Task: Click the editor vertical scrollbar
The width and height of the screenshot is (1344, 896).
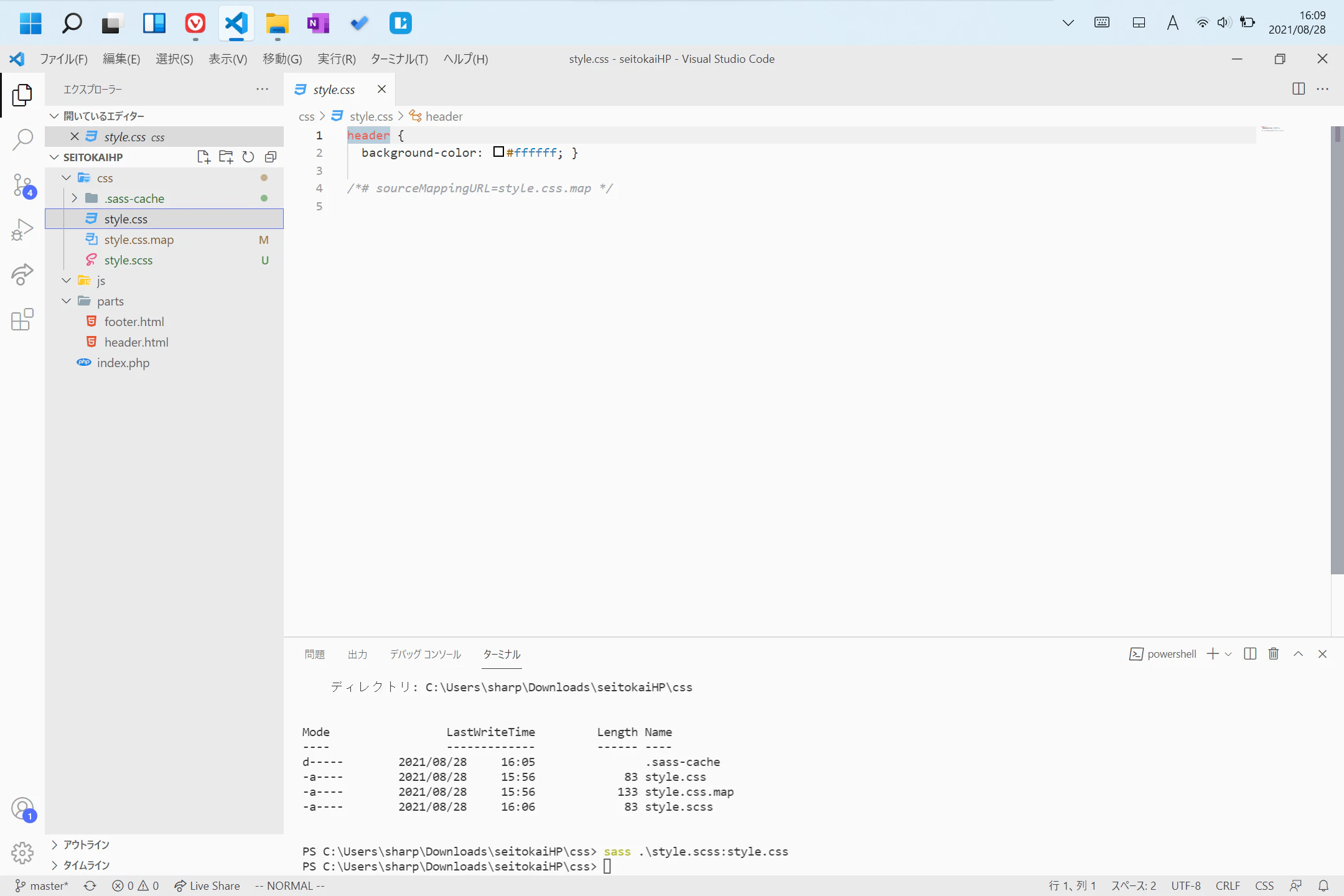Action: 1337,350
